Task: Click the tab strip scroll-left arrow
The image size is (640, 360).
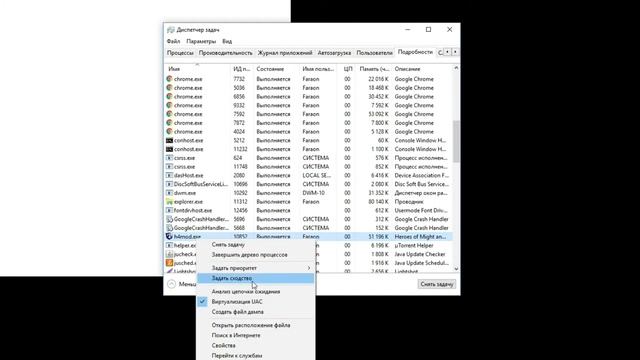Action: point(447,52)
